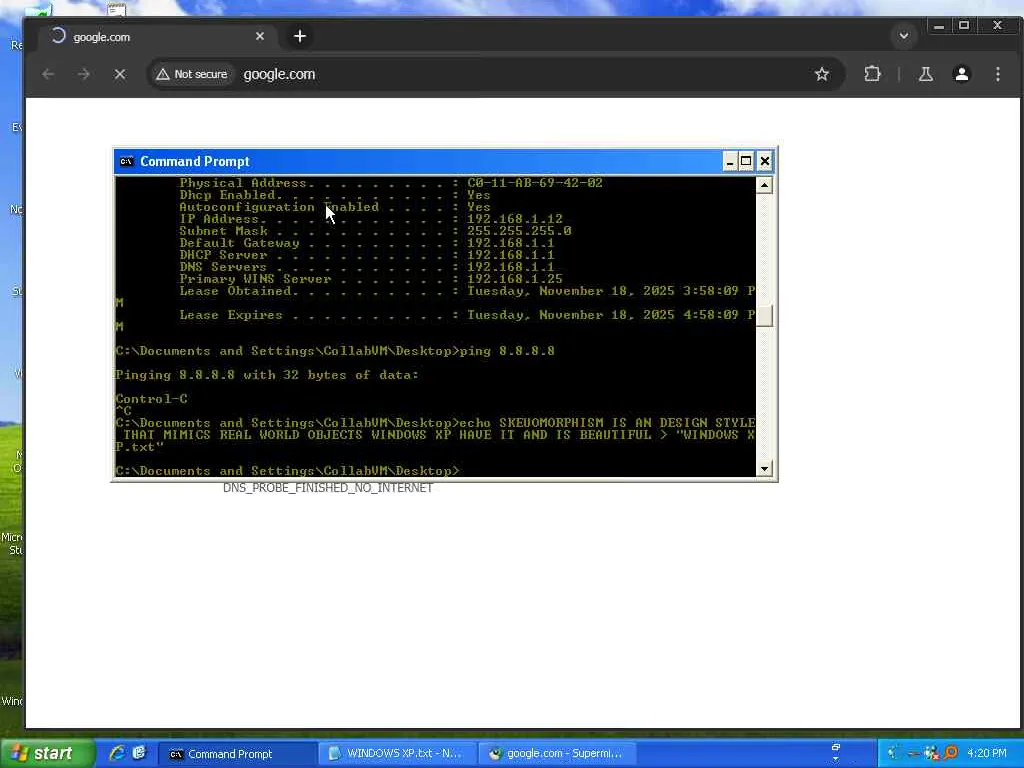Minimize the Command Prompt window
This screenshot has height=768, width=1024.
pos(730,161)
